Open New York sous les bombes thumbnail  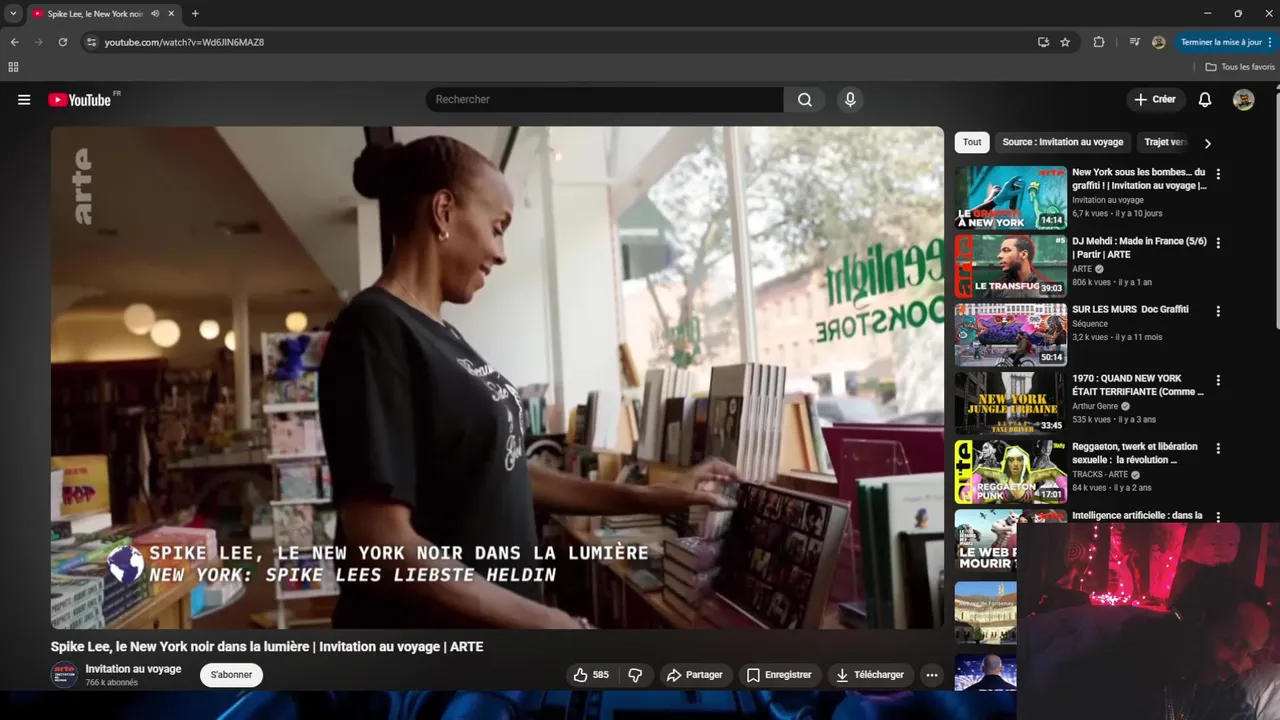[x=1011, y=198]
